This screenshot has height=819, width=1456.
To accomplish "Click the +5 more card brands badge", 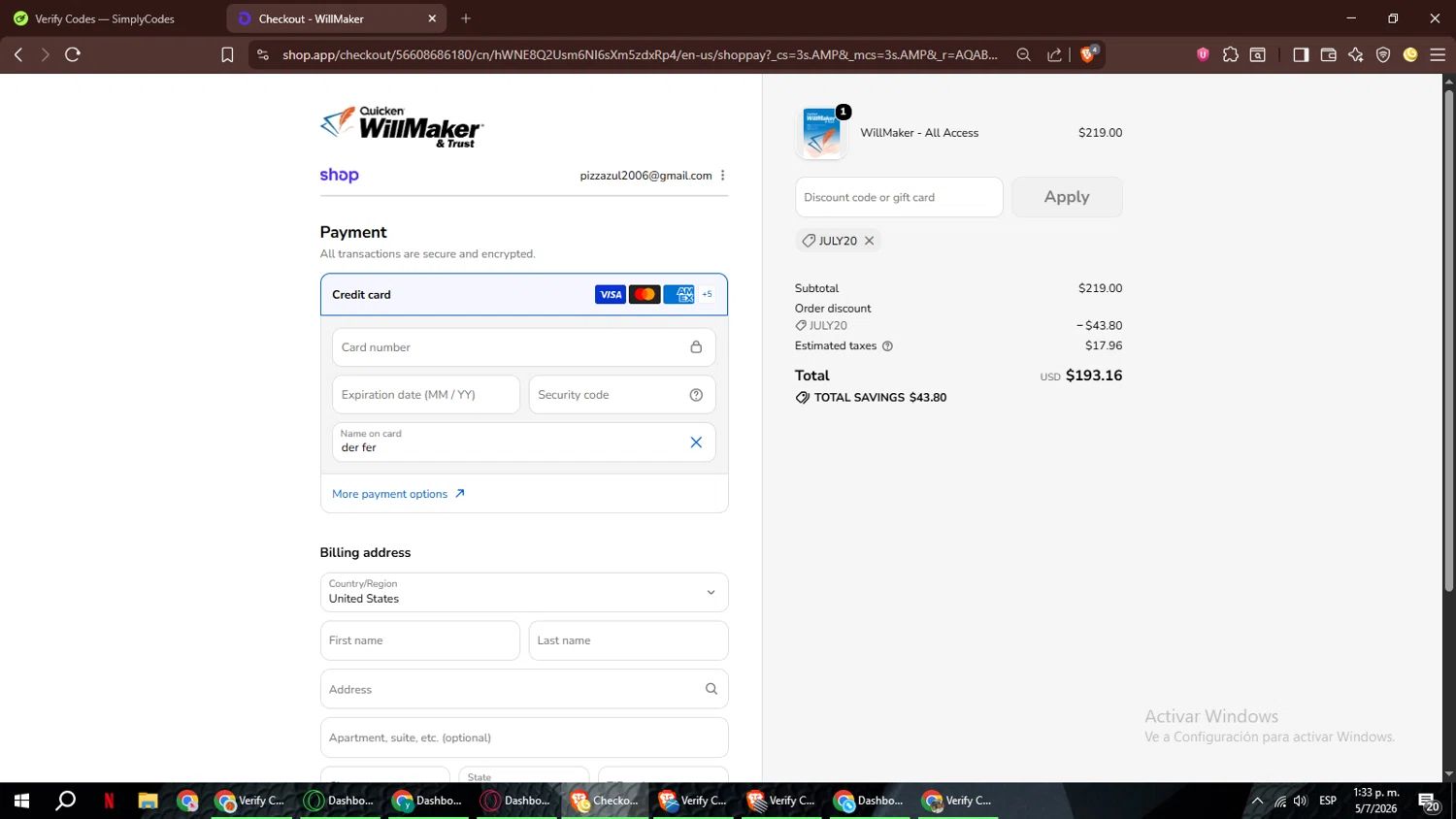I will tap(708, 294).
